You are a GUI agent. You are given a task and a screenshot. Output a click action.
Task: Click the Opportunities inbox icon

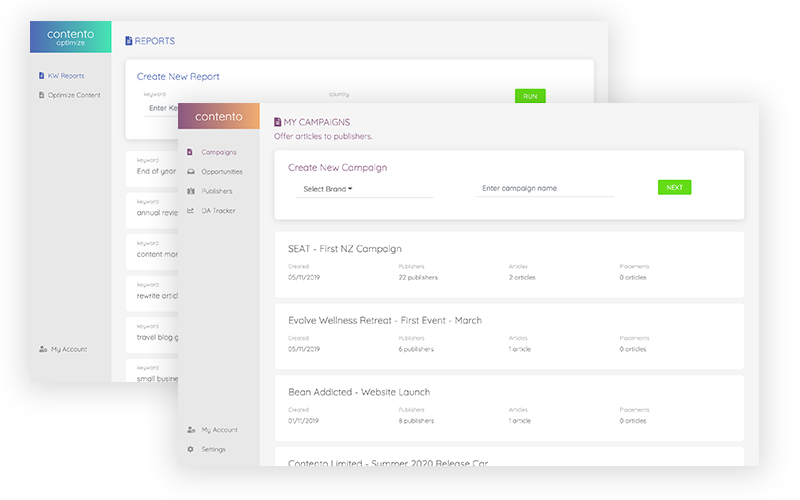[x=191, y=171]
